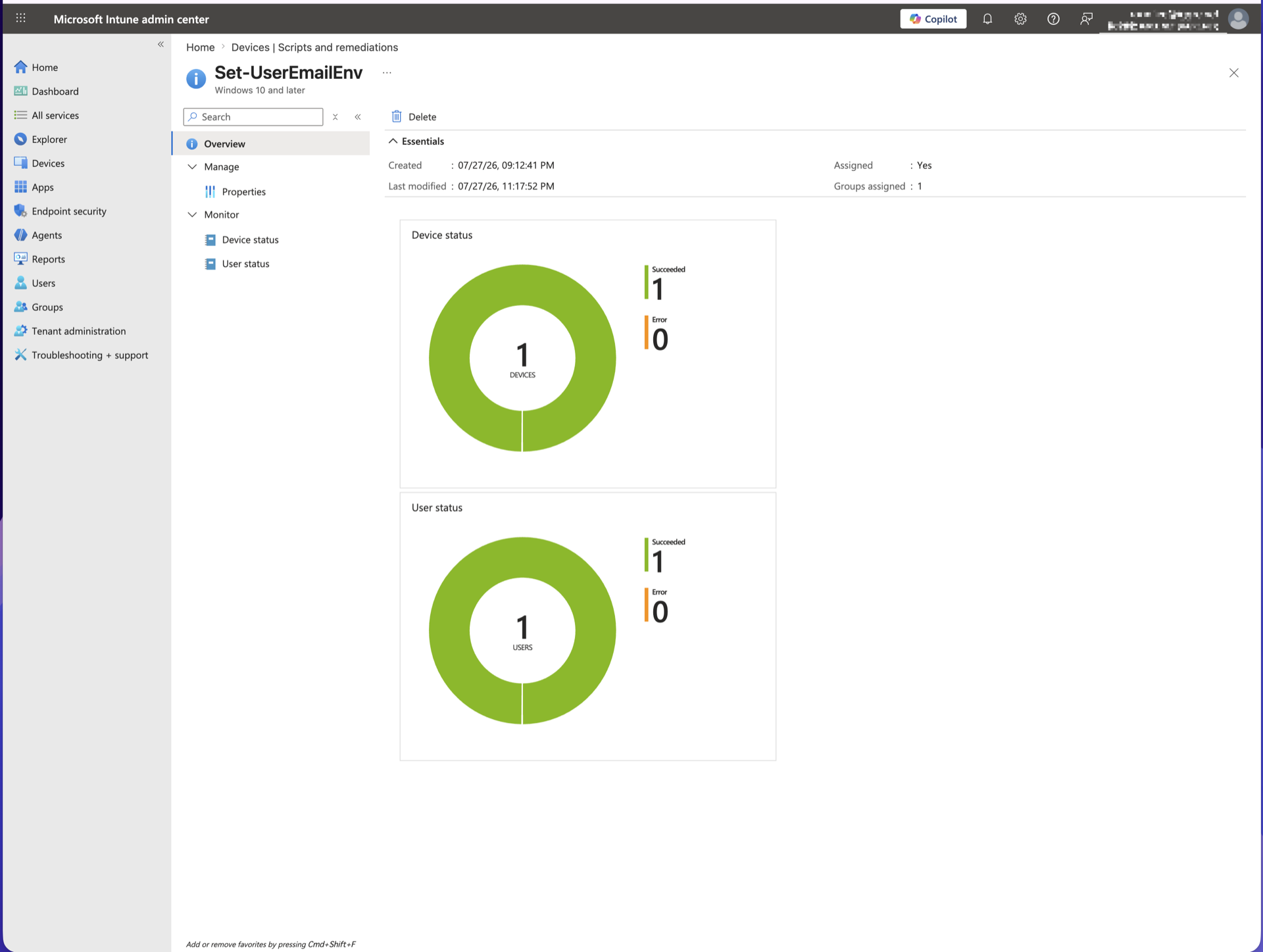Click the Agents icon in sidebar

pos(20,235)
